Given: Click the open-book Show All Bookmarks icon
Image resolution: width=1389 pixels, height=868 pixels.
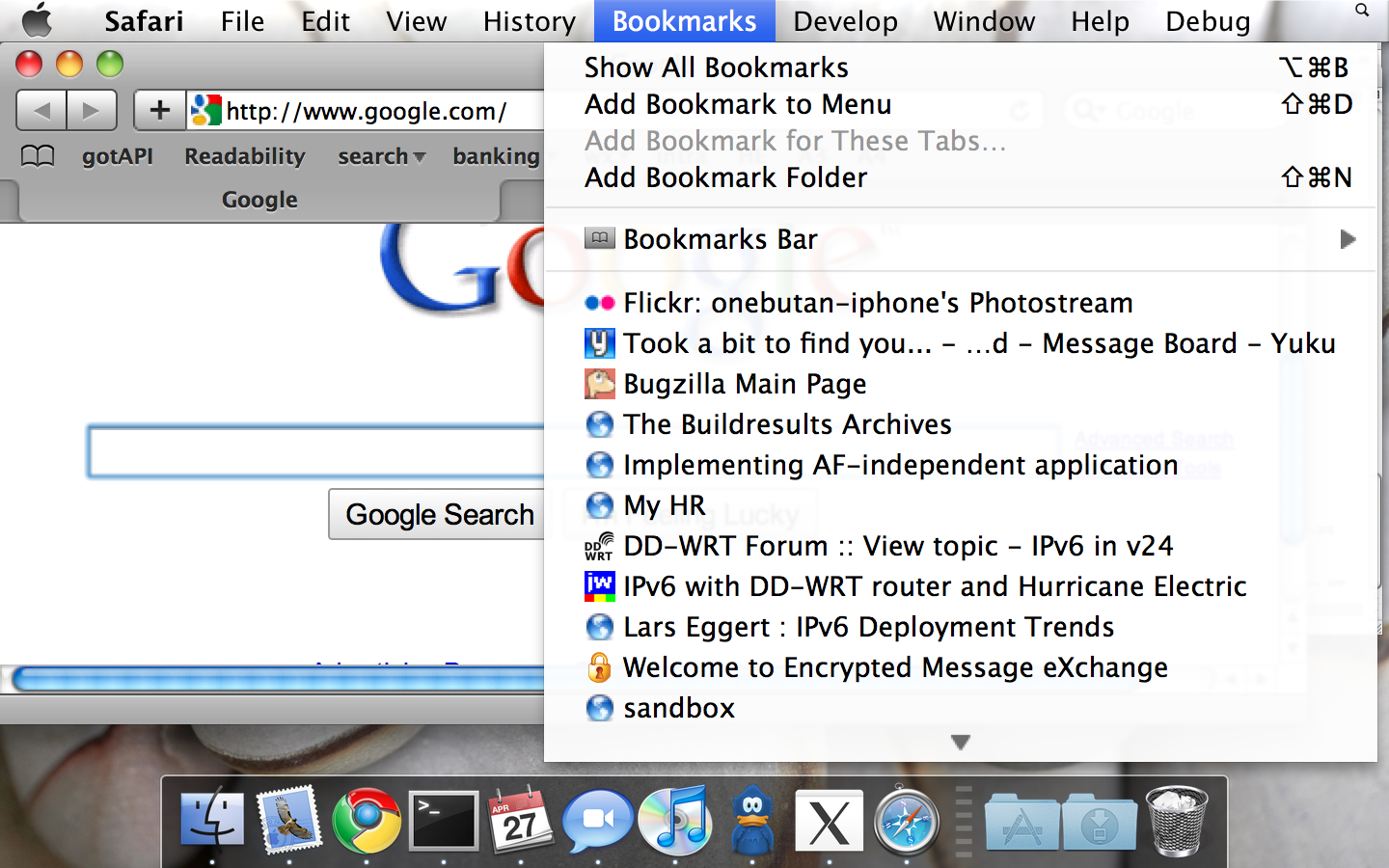Looking at the screenshot, I should (x=38, y=156).
